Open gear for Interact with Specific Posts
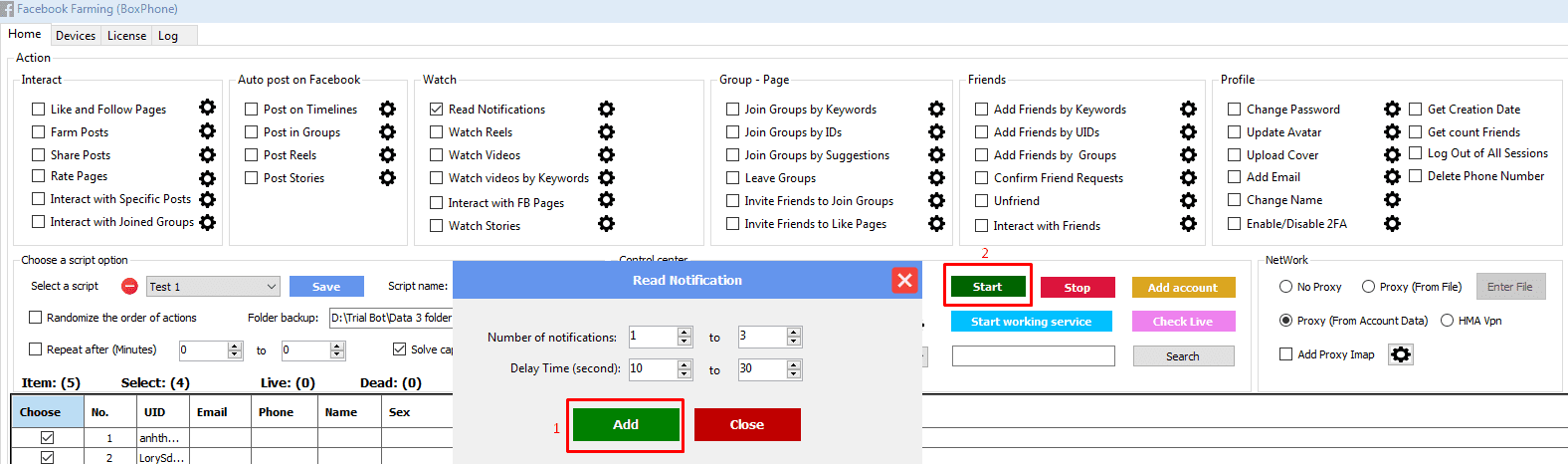 [207, 199]
